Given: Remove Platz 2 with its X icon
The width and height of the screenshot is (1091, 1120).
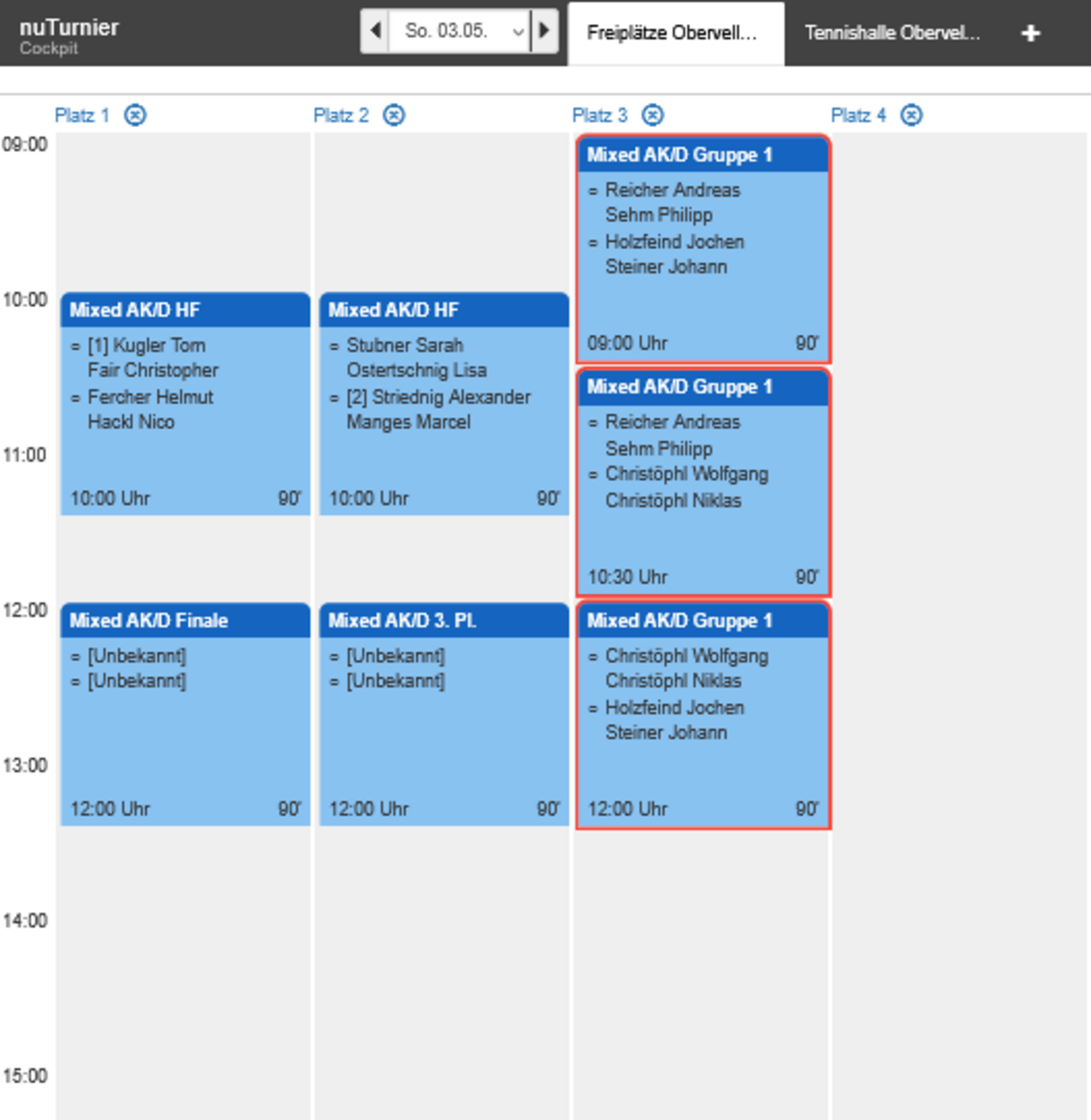Looking at the screenshot, I should click(394, 115).
